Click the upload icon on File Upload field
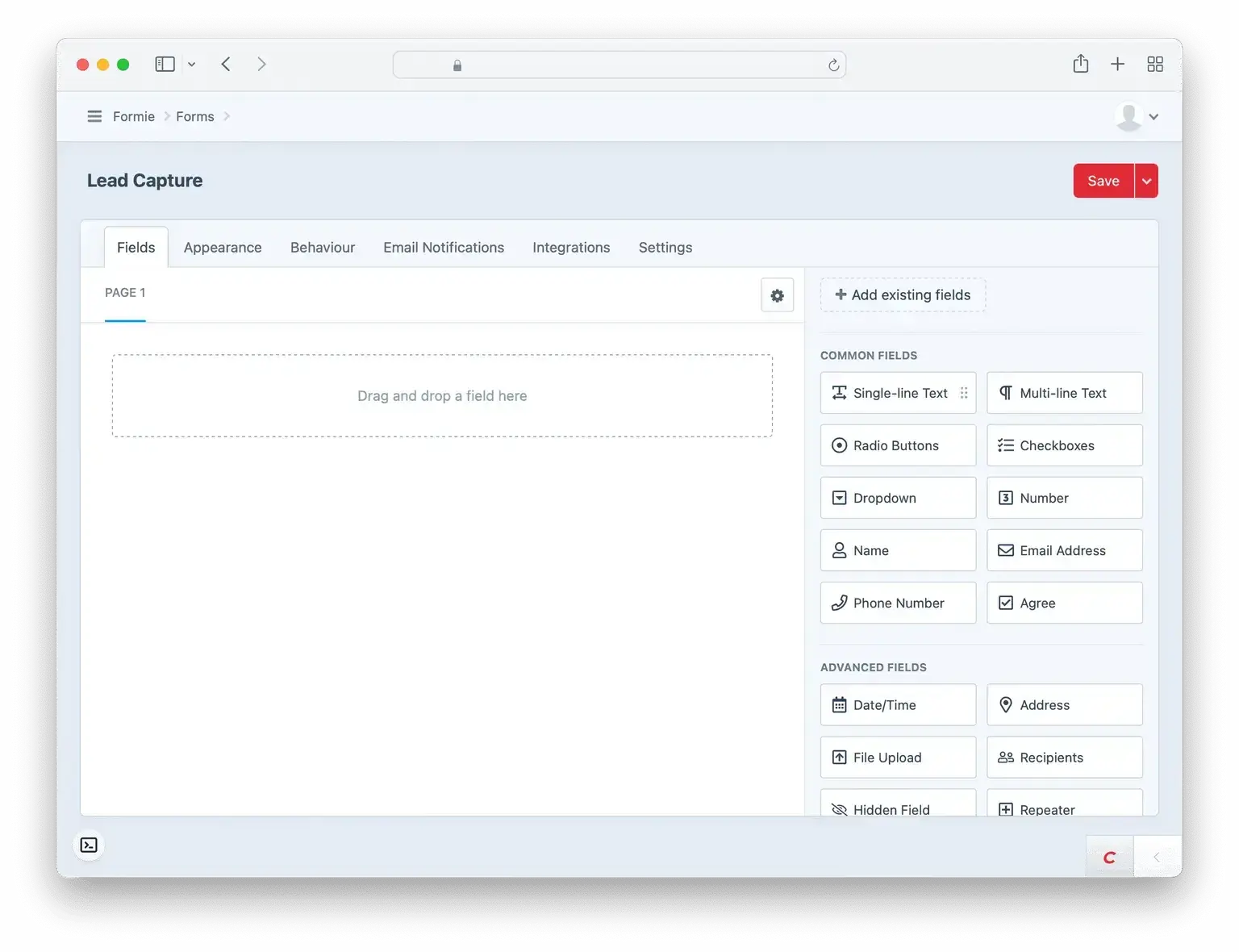1239x952 pixels. coord(840,757)
